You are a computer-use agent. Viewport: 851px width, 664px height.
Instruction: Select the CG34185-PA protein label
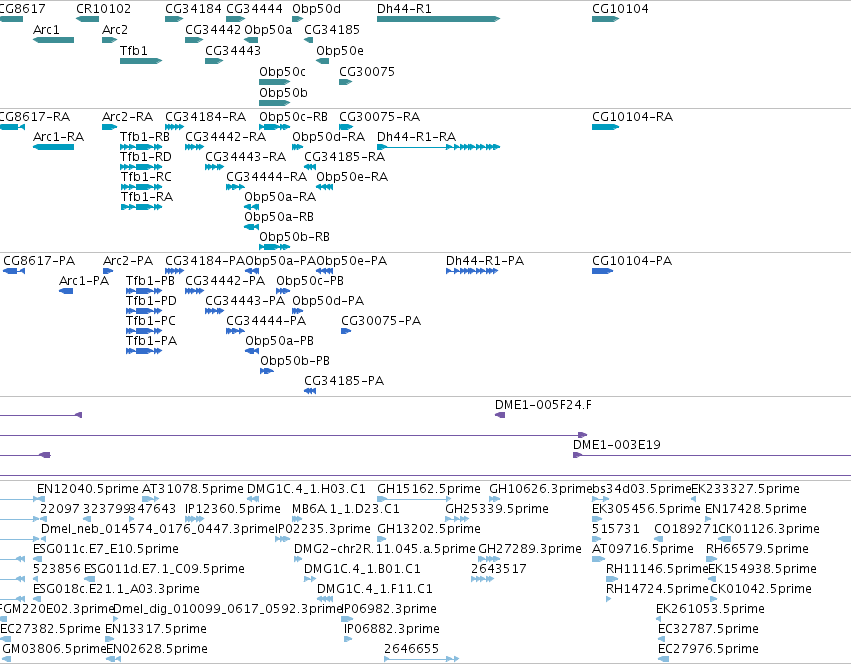(x=344, y=382)
